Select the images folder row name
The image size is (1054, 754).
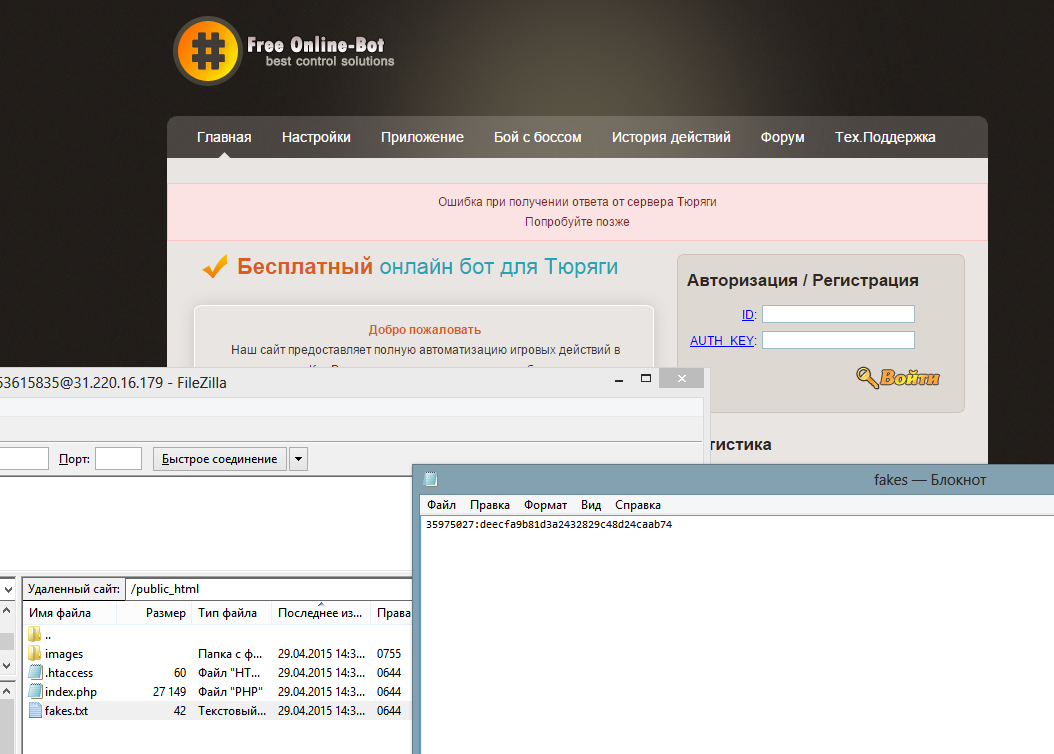(64, 654)
